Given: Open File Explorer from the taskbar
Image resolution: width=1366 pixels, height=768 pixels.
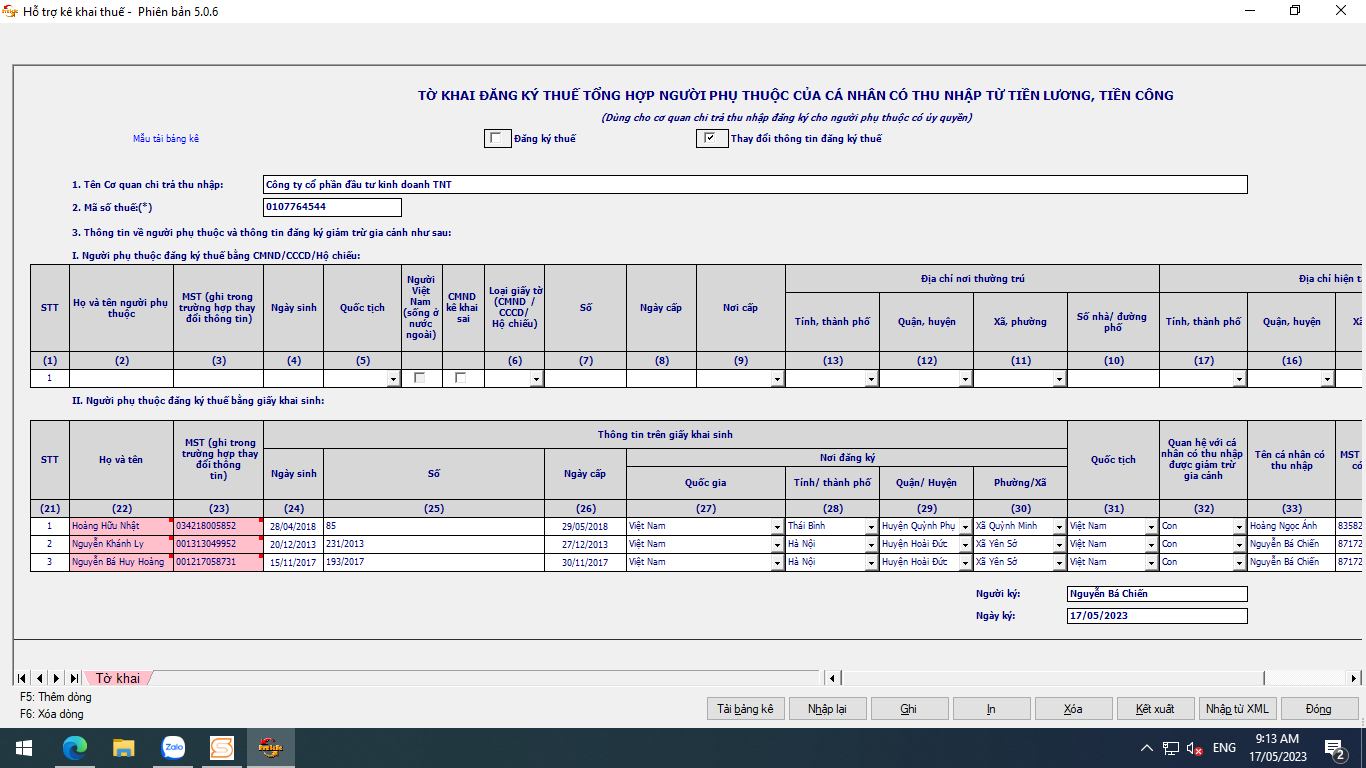Looking at the screenshot, I should click(x=124, y=747).
